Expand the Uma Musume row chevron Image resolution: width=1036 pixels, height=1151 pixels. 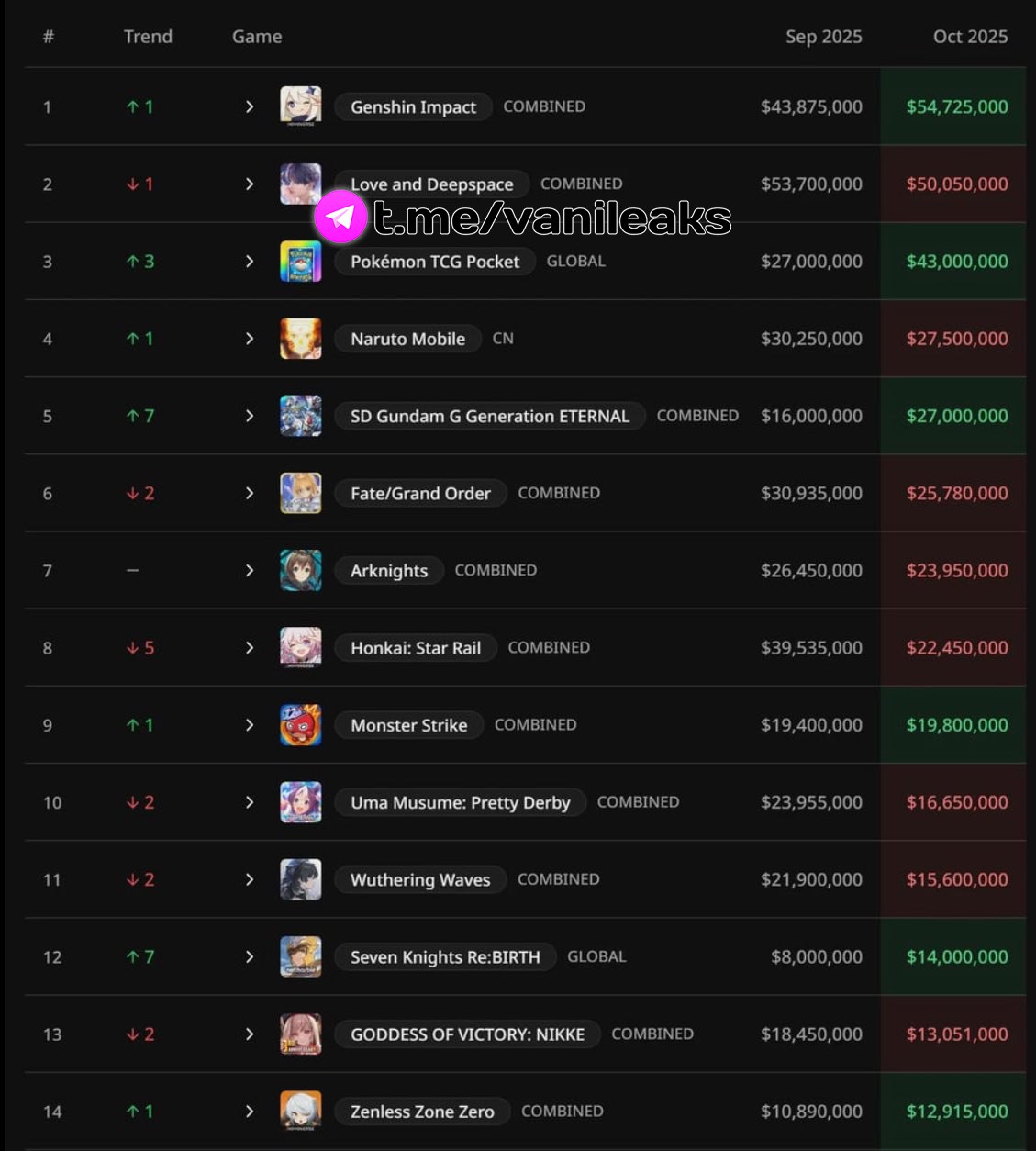tap(250, 802)
